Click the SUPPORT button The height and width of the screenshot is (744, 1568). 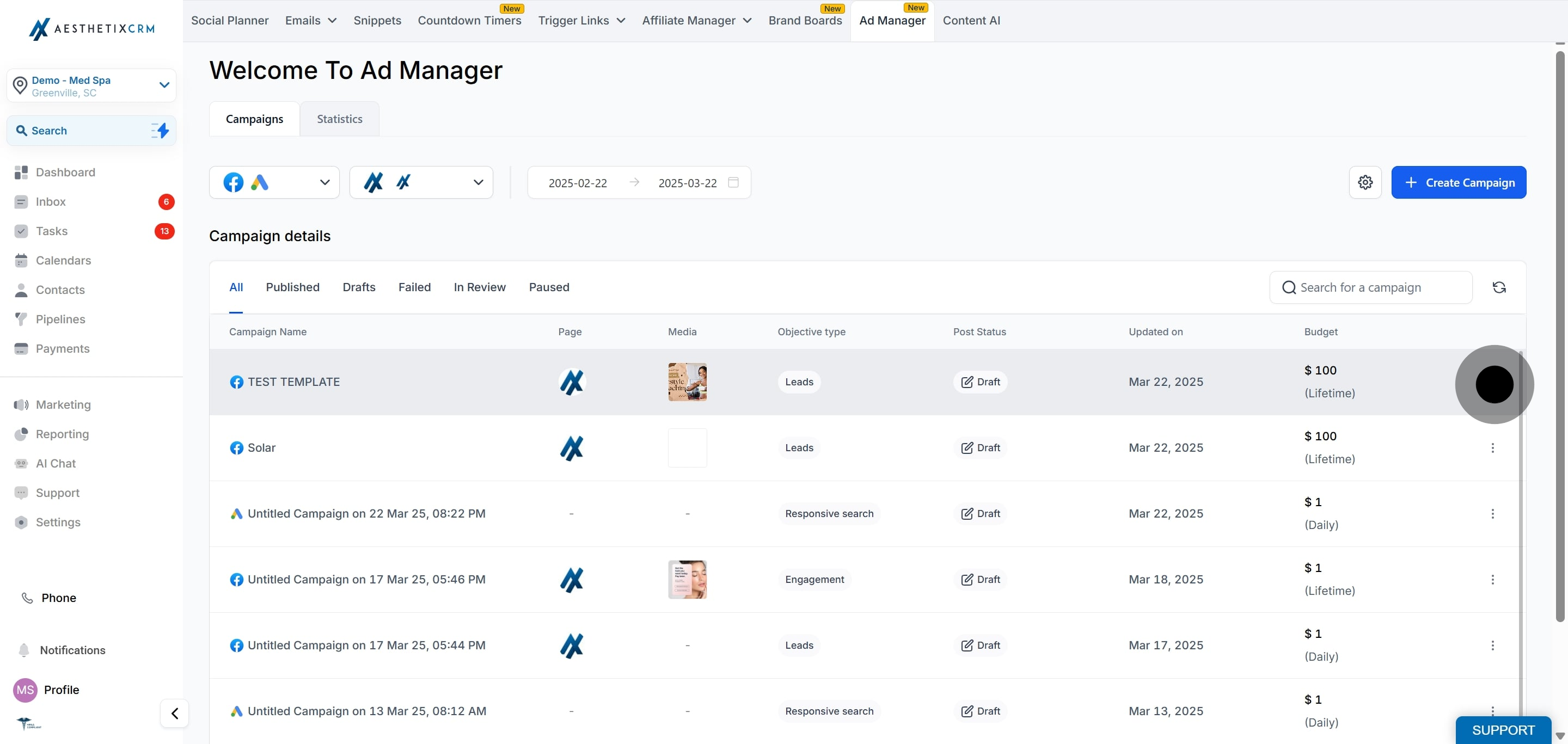[x=1503, y=730]
